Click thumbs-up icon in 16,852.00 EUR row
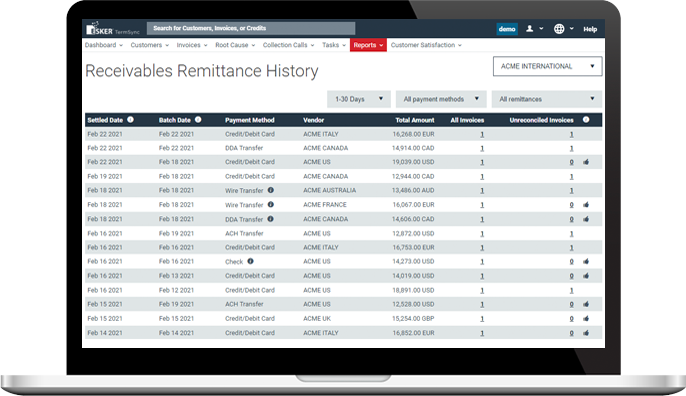 click(x=586, y=333)
